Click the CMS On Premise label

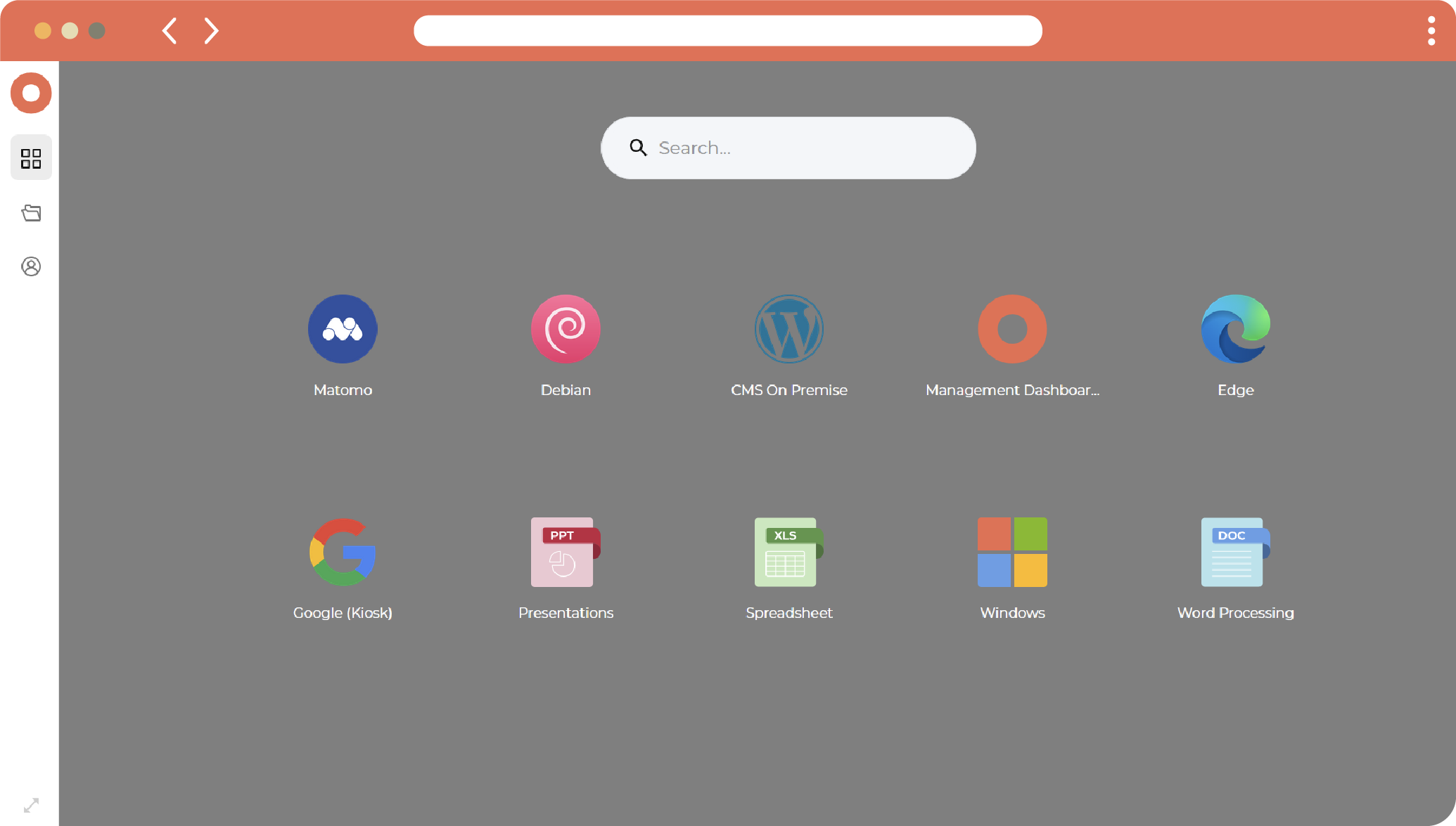789,390
